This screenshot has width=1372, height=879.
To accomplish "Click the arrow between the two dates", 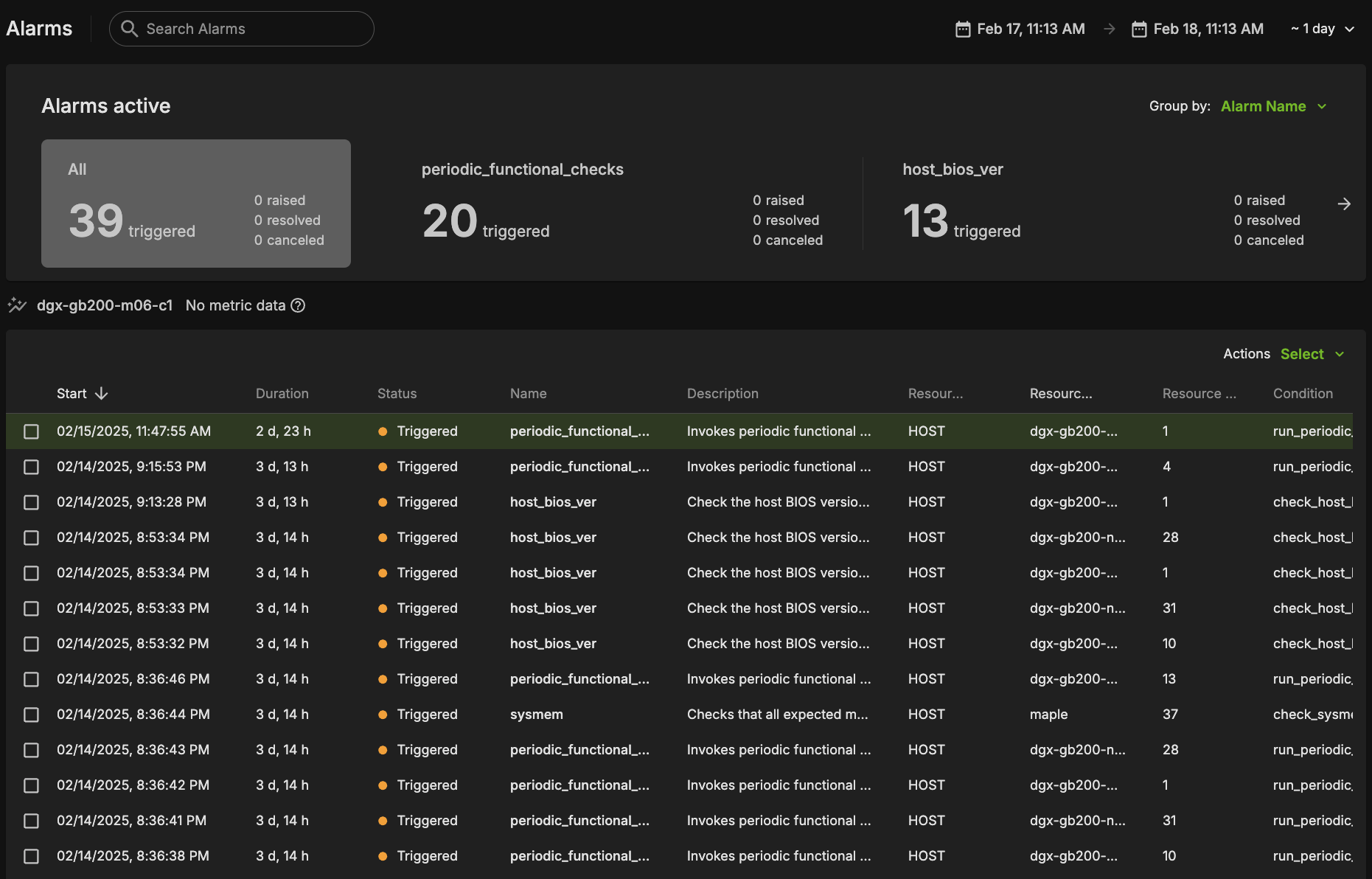I will click(1109, 29).
